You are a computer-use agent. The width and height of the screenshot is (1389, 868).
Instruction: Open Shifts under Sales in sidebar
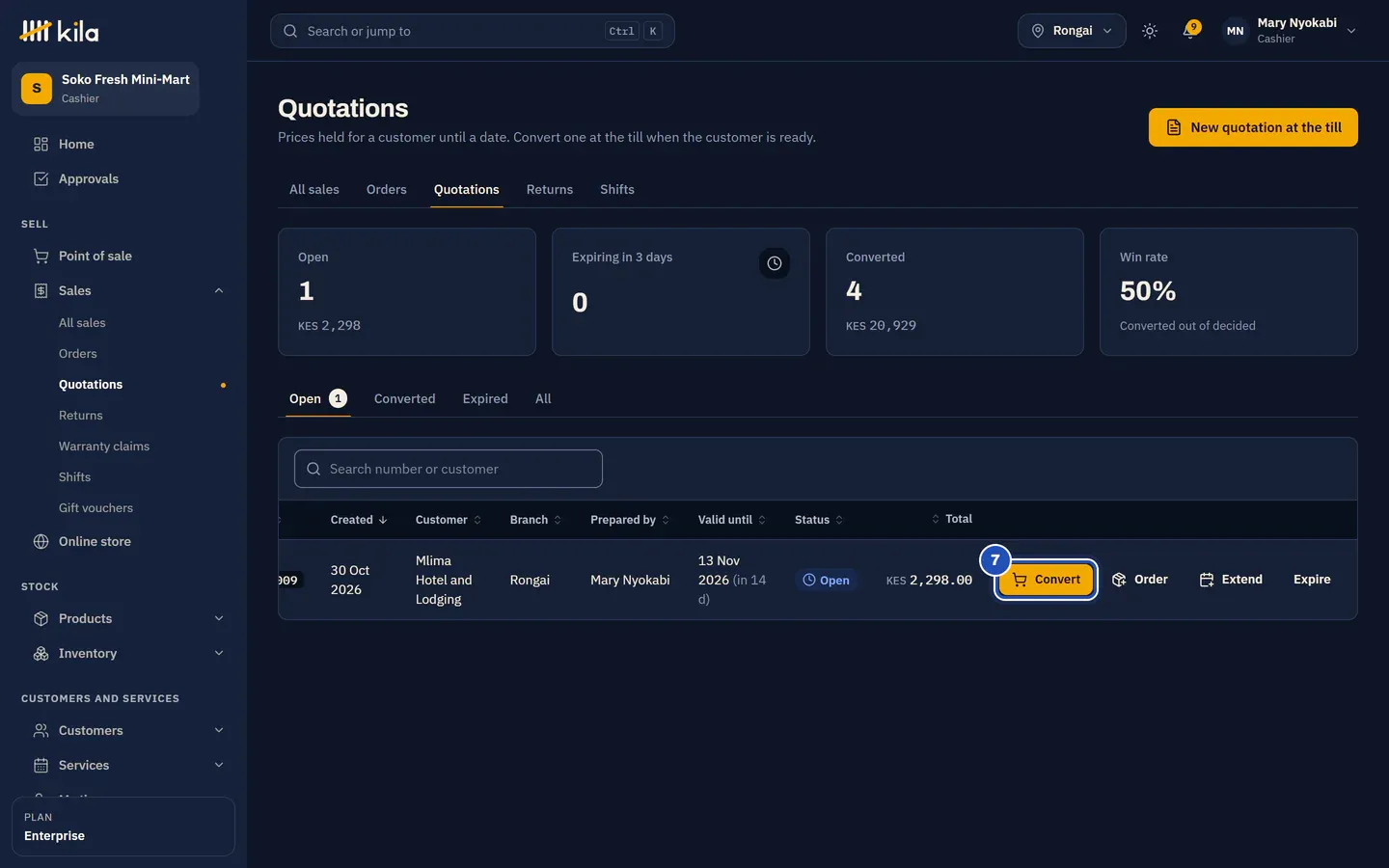74,477
